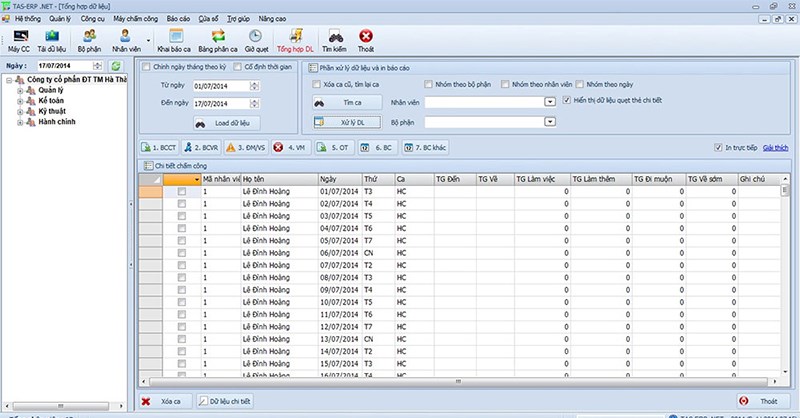
Task: Click the Xóa ca button with red X
Action: tap(165, 401)
